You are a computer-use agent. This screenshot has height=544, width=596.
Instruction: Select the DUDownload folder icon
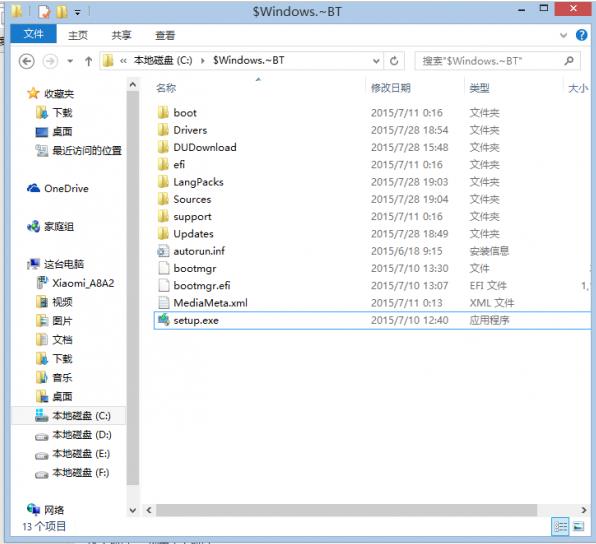tap(163, 147)
